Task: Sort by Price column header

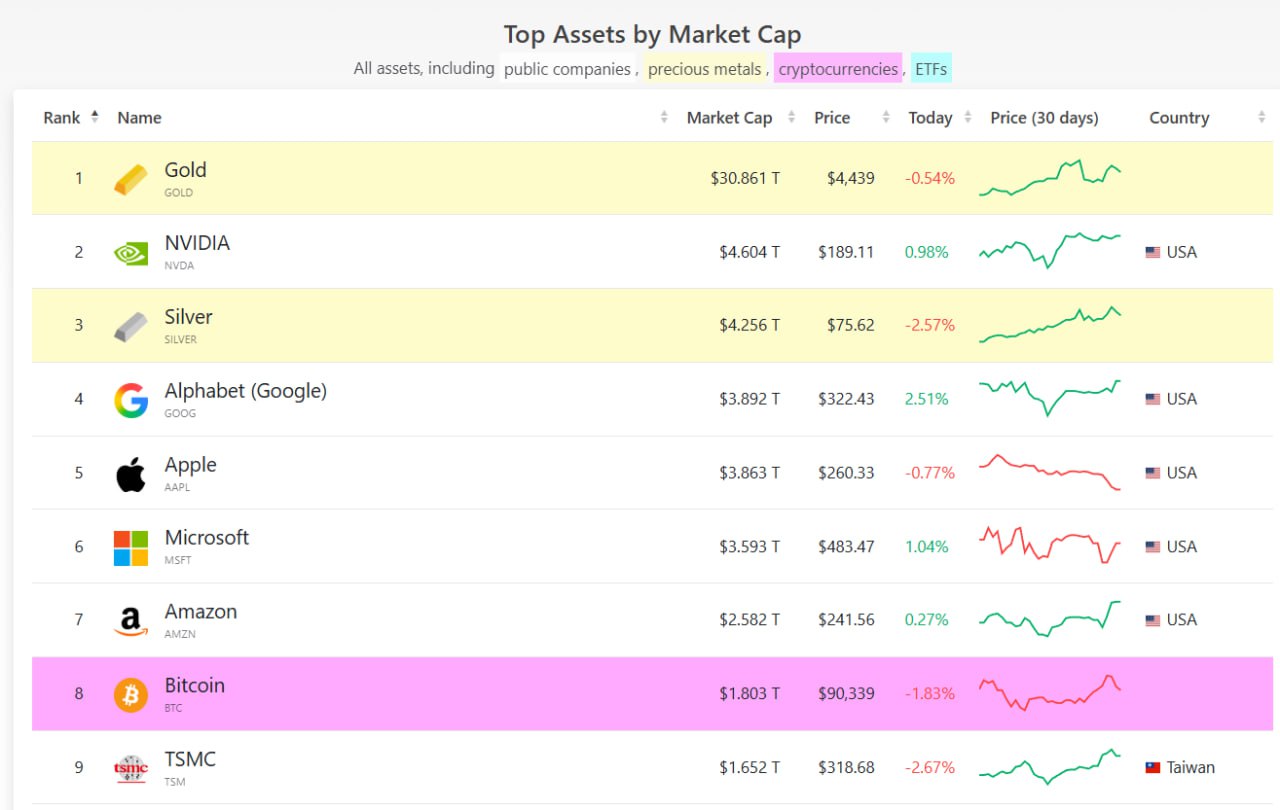Action: pyautogui.click(x=832, y=118)
